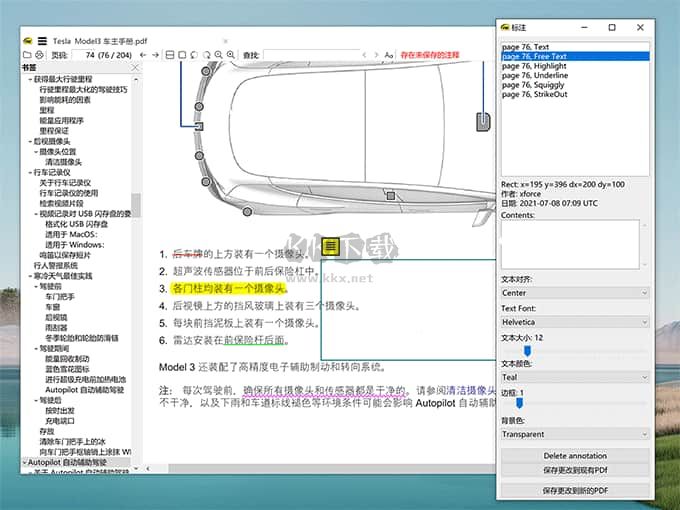The image size is (680, 510).
Task: Collapse the 驾驶期间 bookmark node
Action: click(36, 348)
